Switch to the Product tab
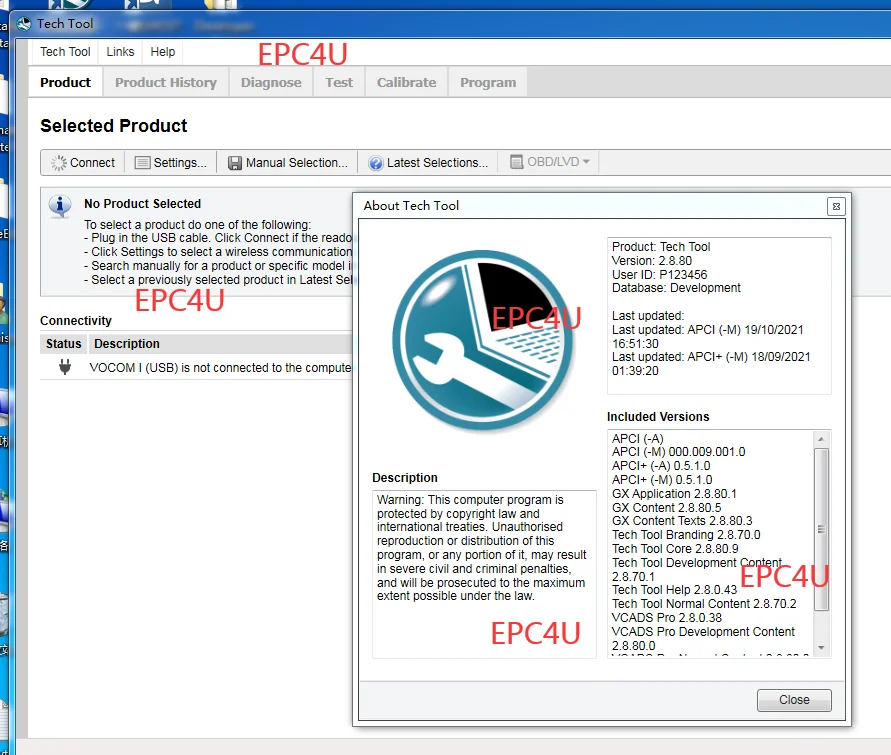The width and height of the screenshot is (891, 755). click(65, 82)
